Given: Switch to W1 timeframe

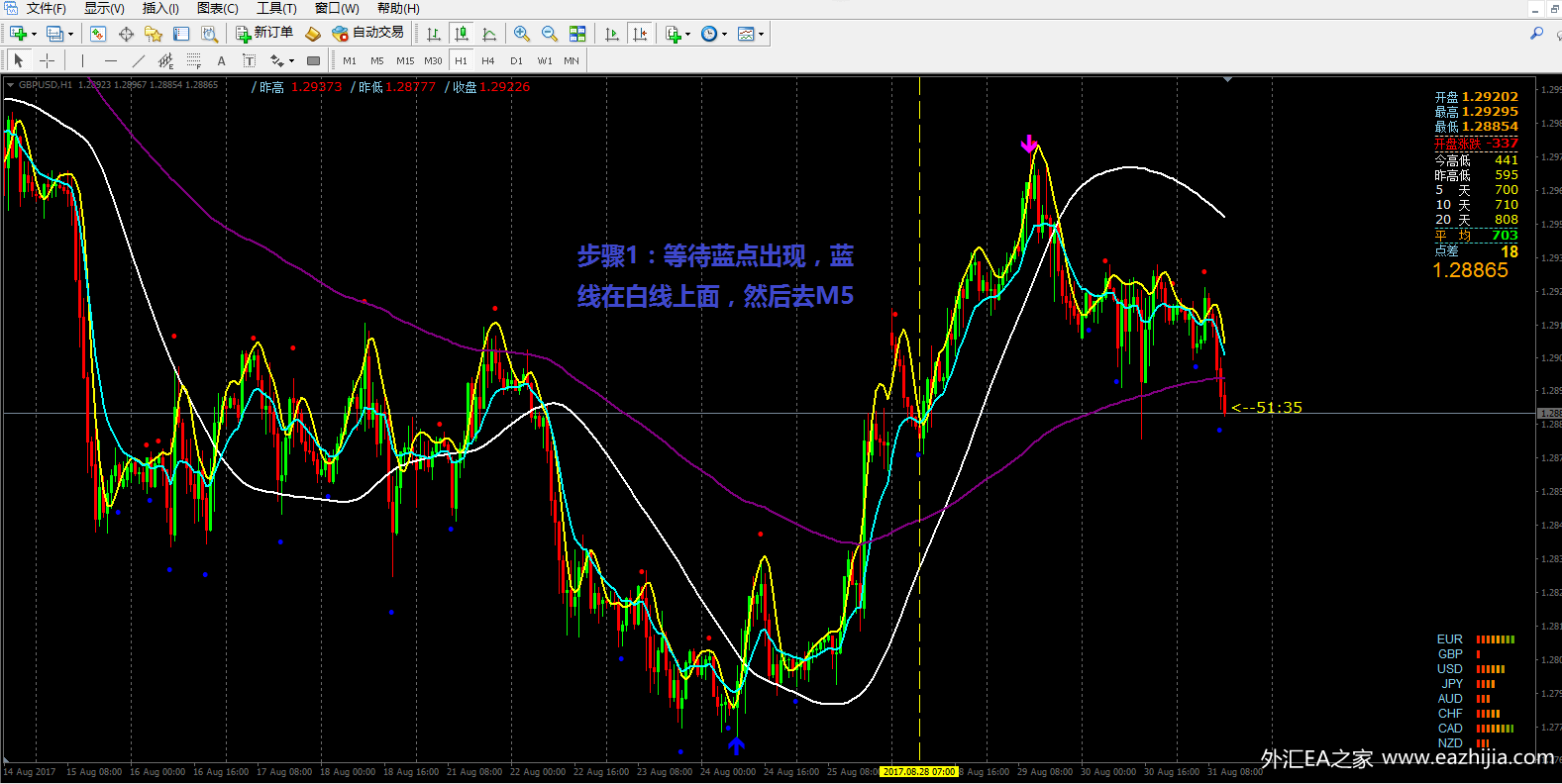Looking at the screenshot, I should click(545, 60).
